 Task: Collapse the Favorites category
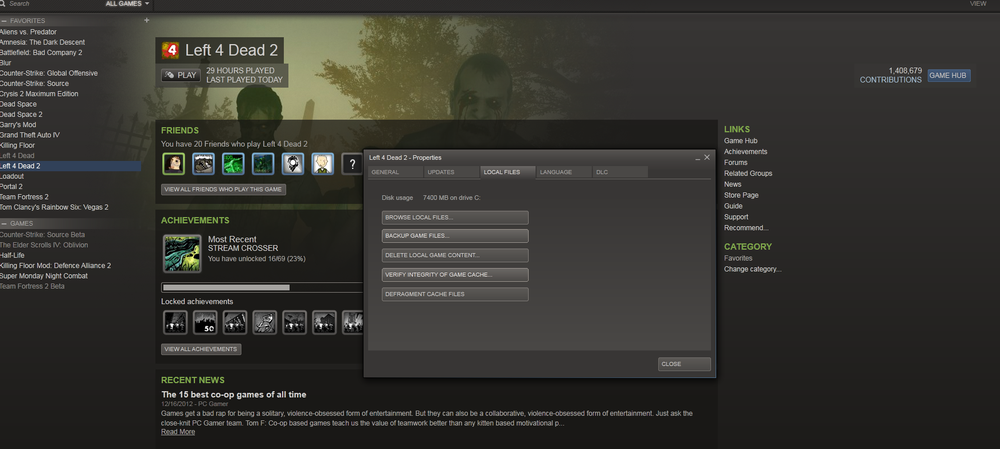[x=4, y=21]
